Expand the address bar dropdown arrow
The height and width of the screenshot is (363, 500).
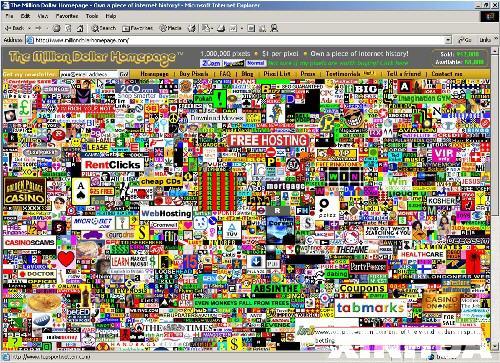click(x=448, y=40)
